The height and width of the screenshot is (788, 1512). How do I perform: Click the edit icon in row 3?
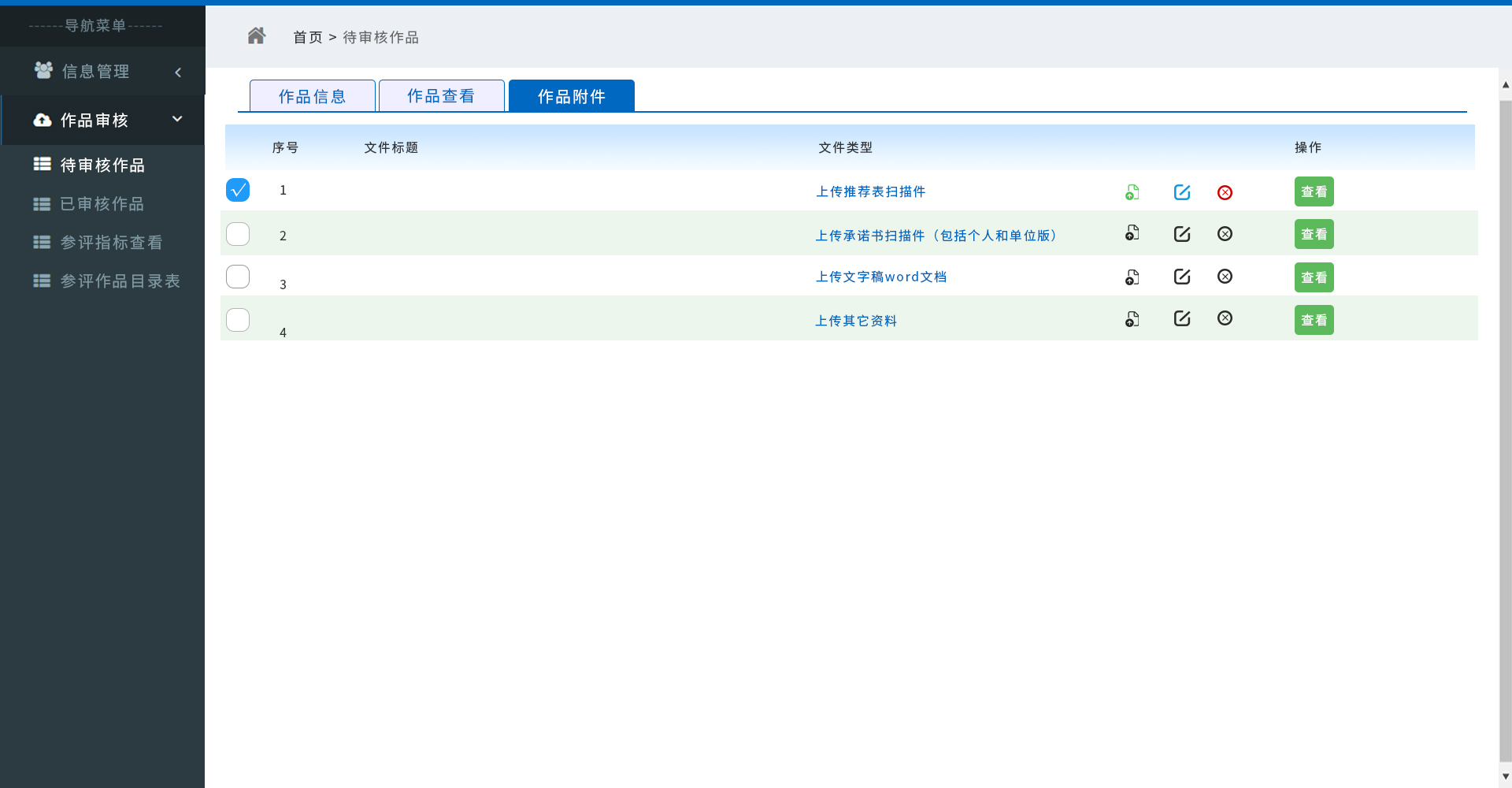(x=1181, y=277)
